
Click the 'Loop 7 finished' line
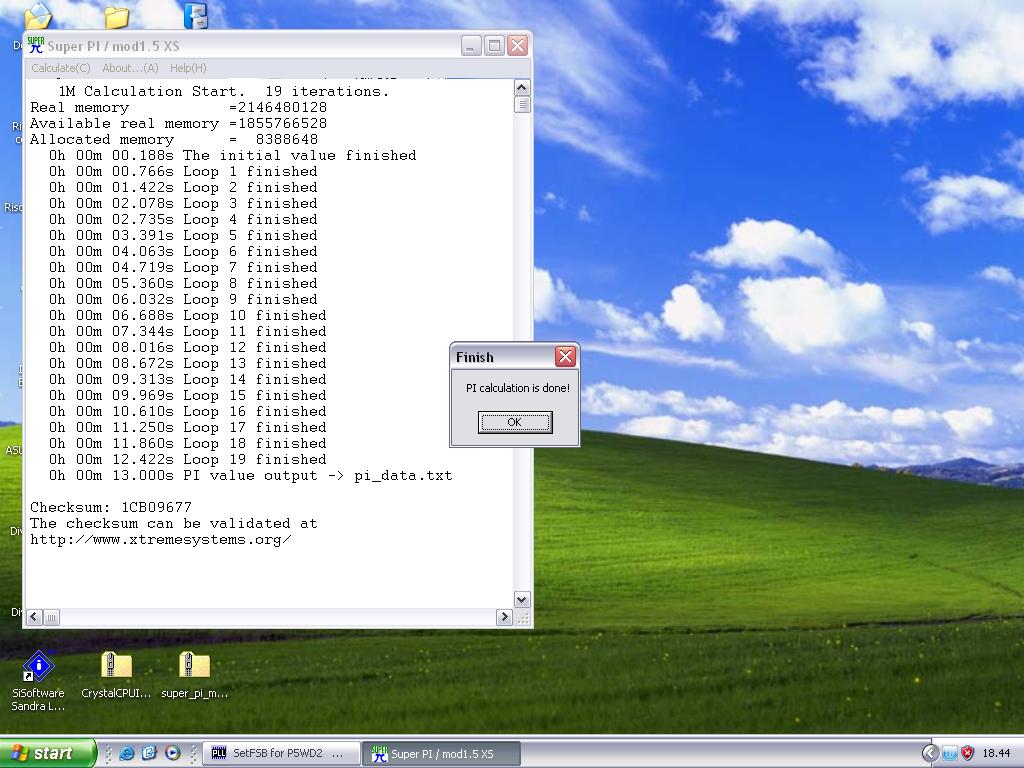point(183,268)
